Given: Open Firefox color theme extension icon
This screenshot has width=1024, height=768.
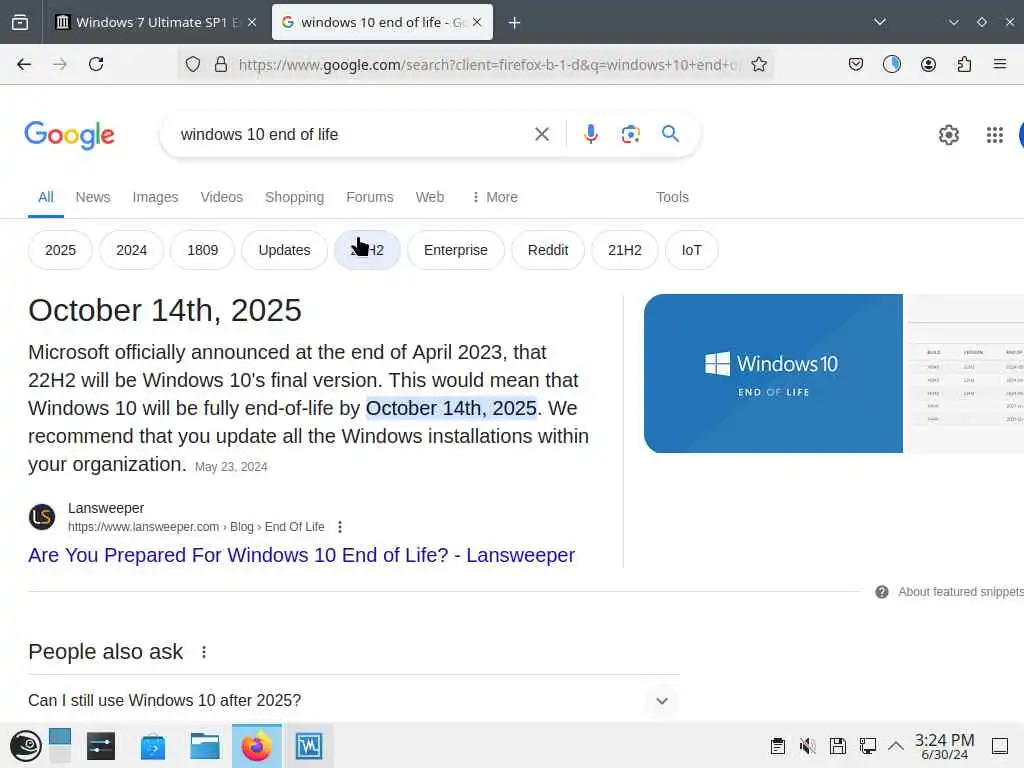Looking at the screenshot, I should (x=891, y=64).
